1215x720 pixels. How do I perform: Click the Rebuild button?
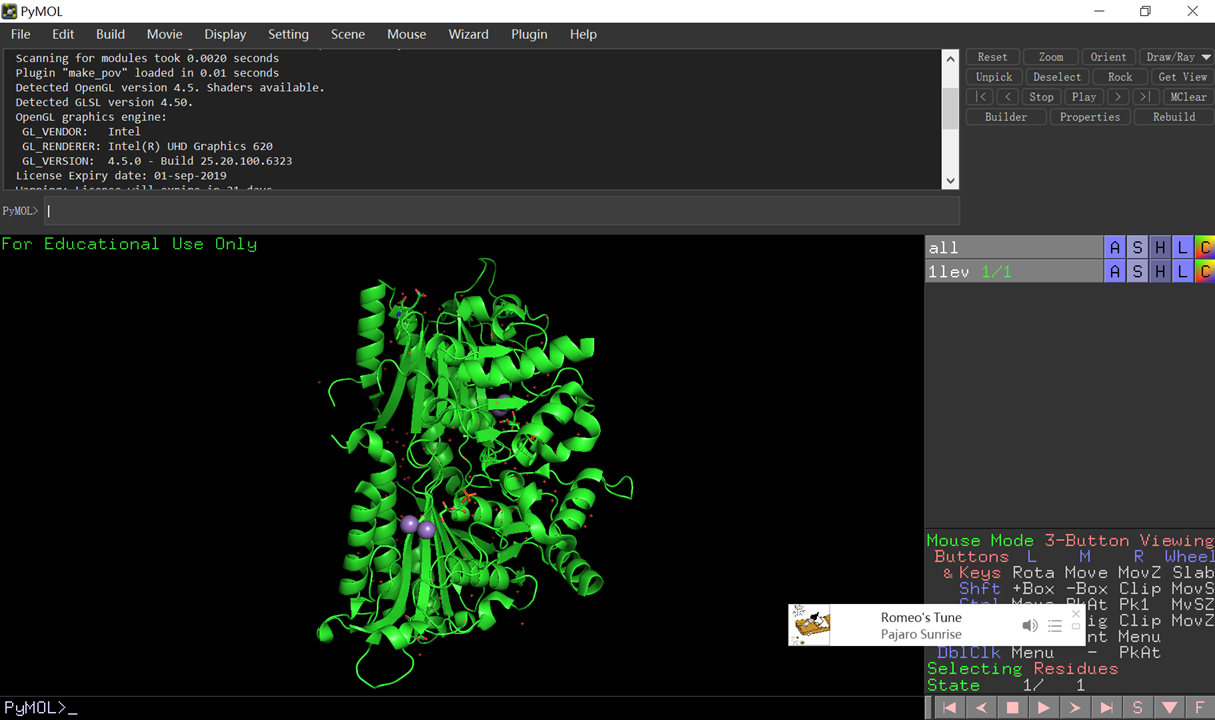[1174, 117]
